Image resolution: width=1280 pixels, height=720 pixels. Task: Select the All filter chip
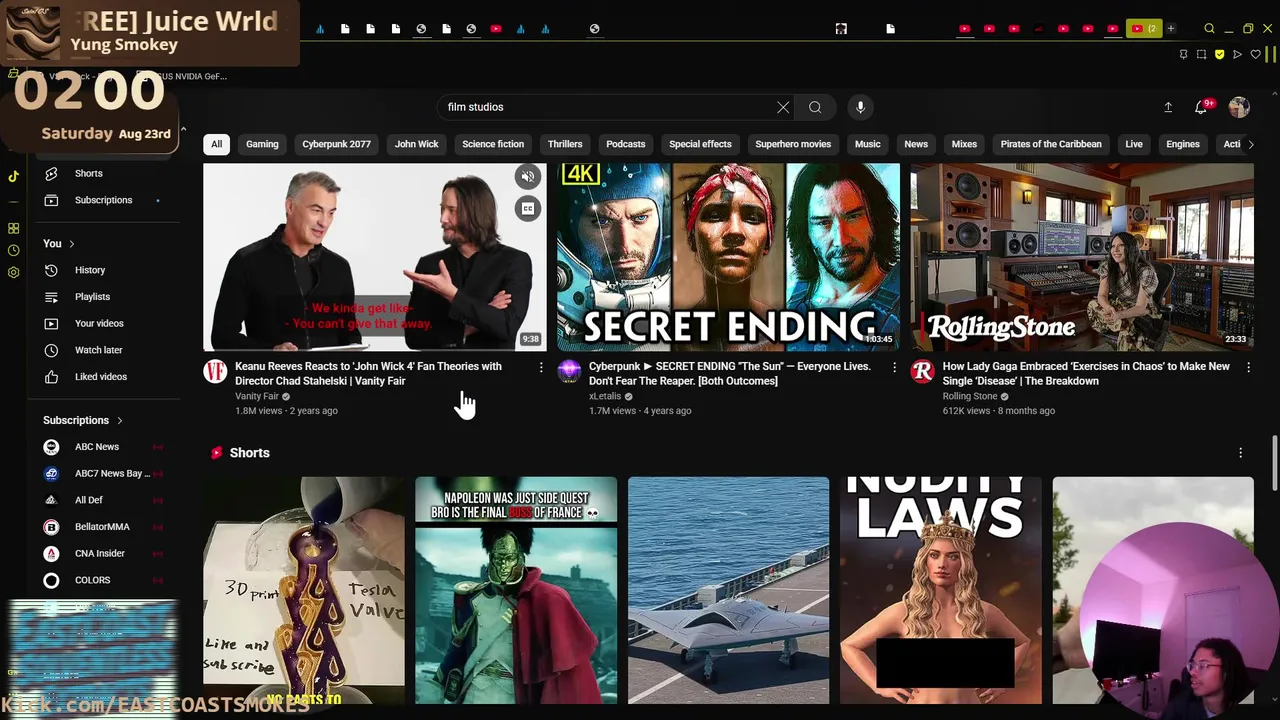[x=216, y=144]
